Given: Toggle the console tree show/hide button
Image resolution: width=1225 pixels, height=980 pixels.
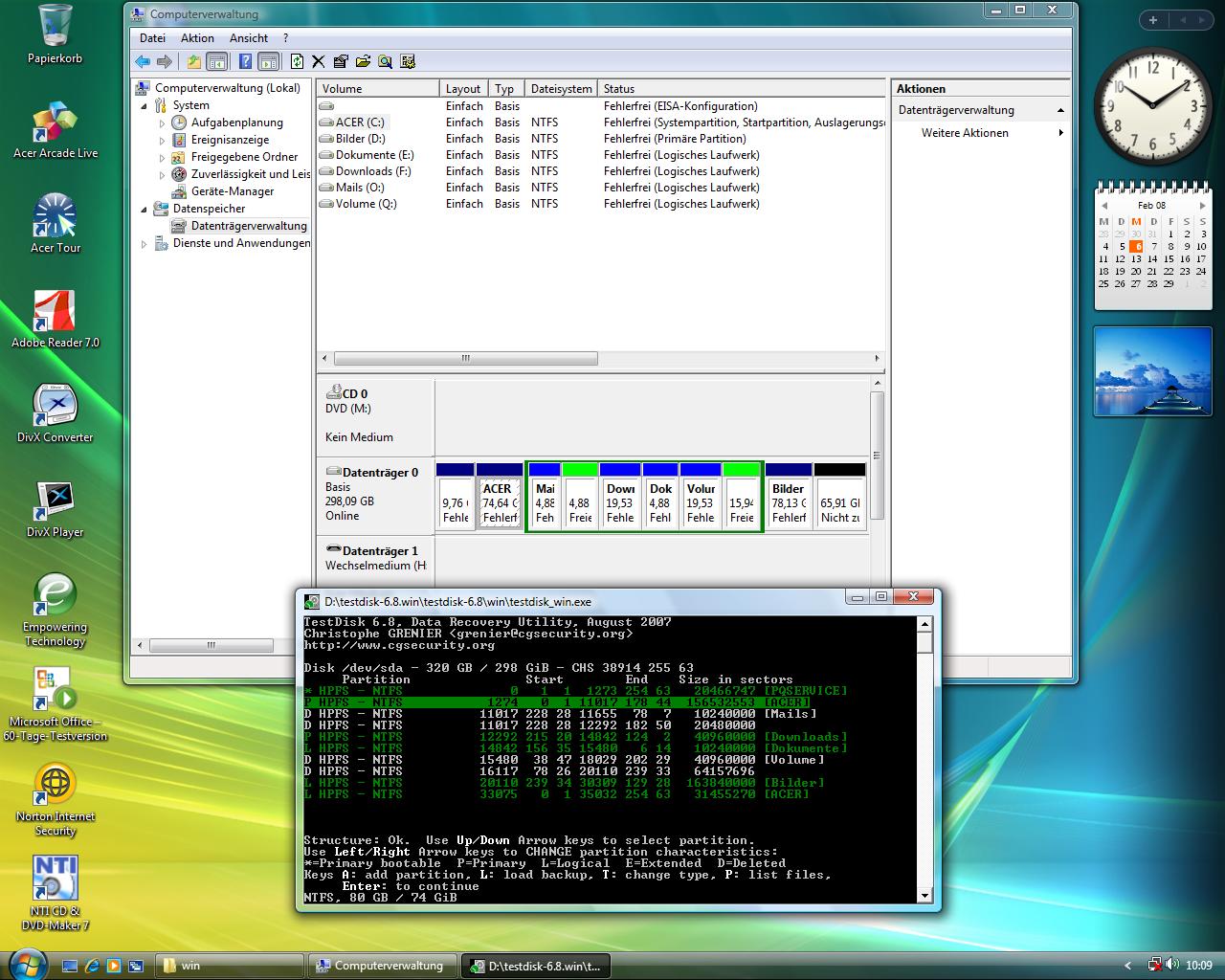Looking at the screenshot, I should (x=217, y=62).
